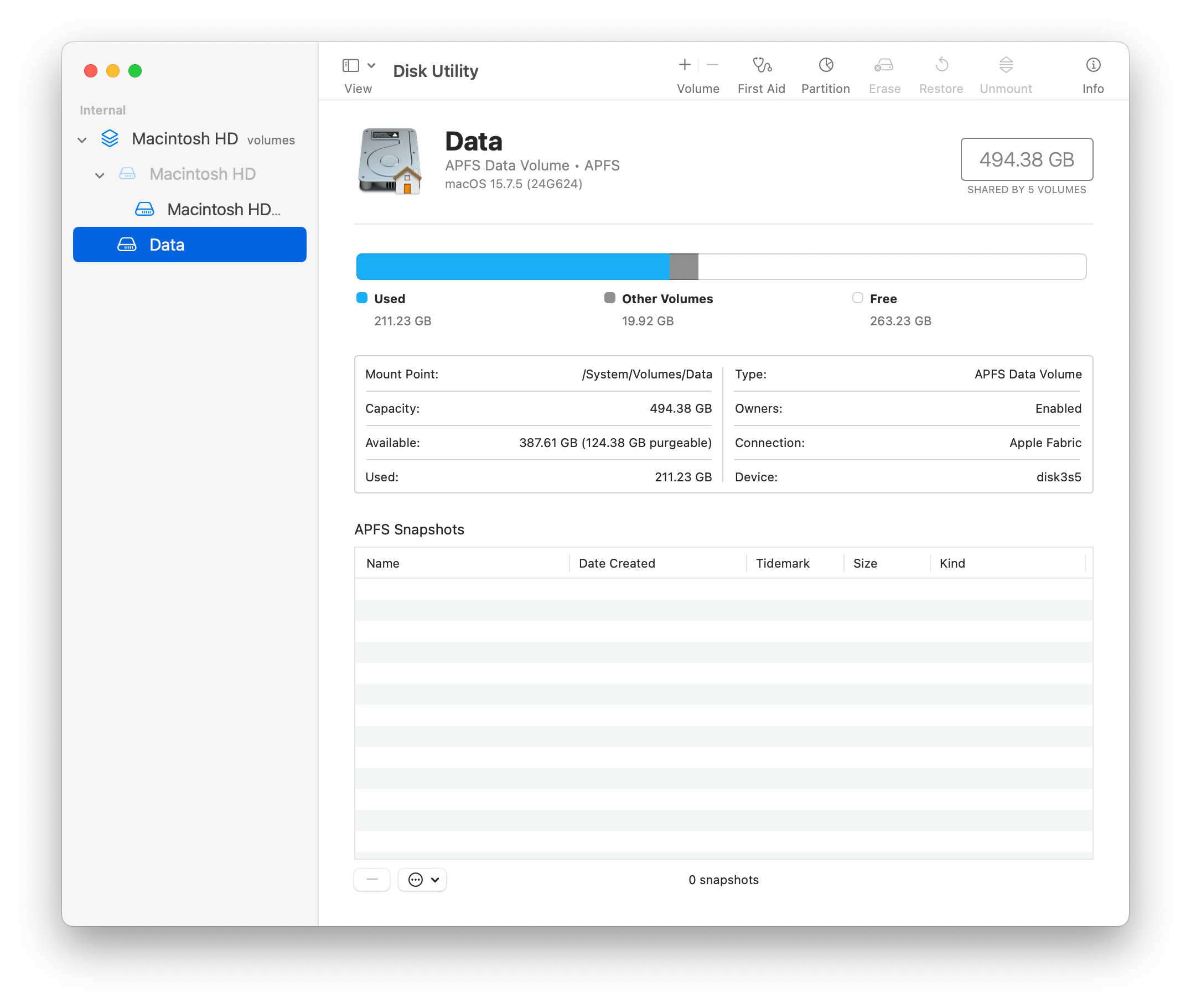Collapse the Macintosh HD volumes container
Screen dimensions: 1191x1008
coord(82,140)
